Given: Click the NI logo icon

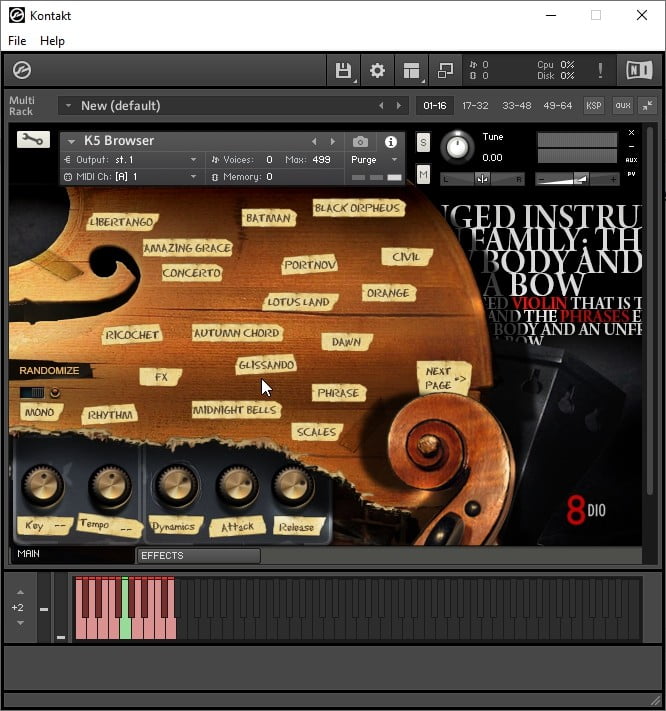Looking at the screenshot, I should point(639,70).
